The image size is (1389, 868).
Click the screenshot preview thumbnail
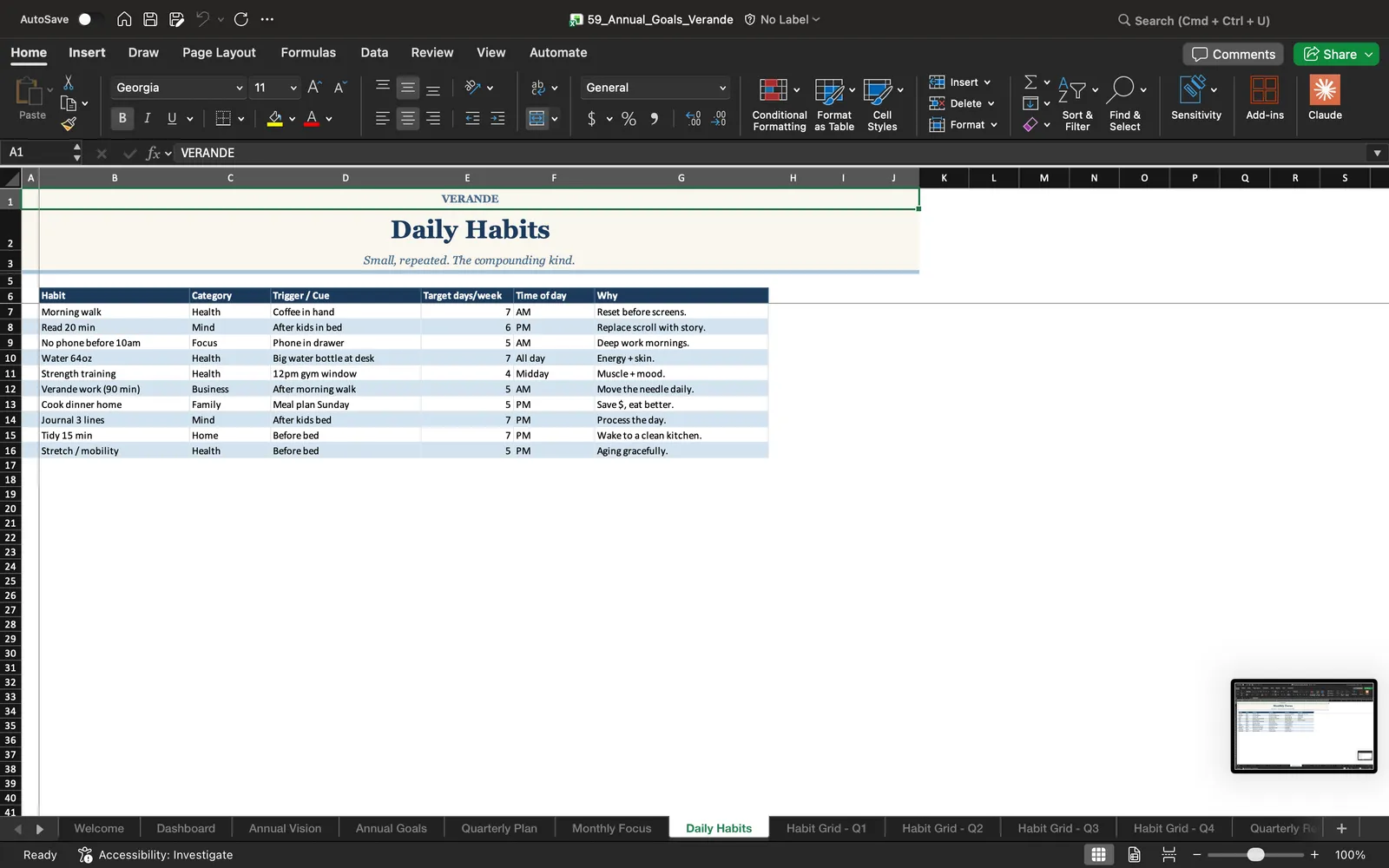coord(1304,727)
